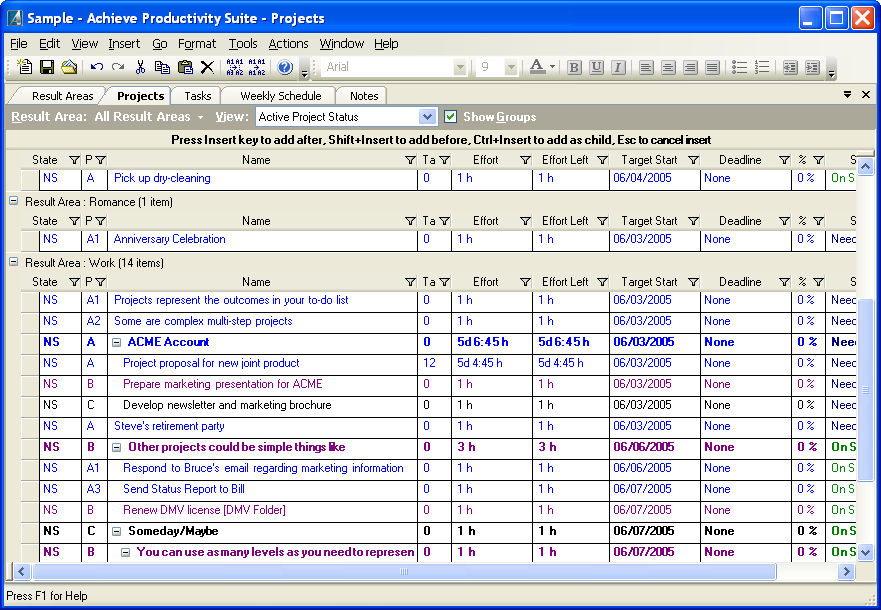Toggle italic formatting

pyautogui.click(x=618, y=67)
